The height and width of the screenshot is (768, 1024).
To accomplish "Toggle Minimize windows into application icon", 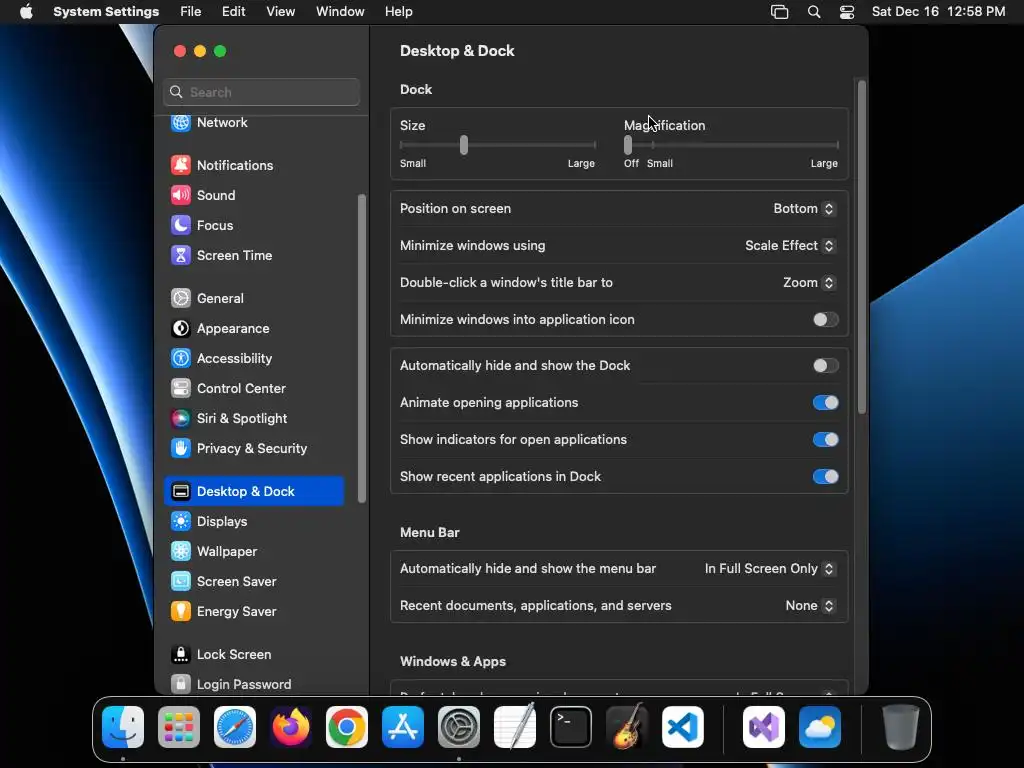I will (825, 319).
